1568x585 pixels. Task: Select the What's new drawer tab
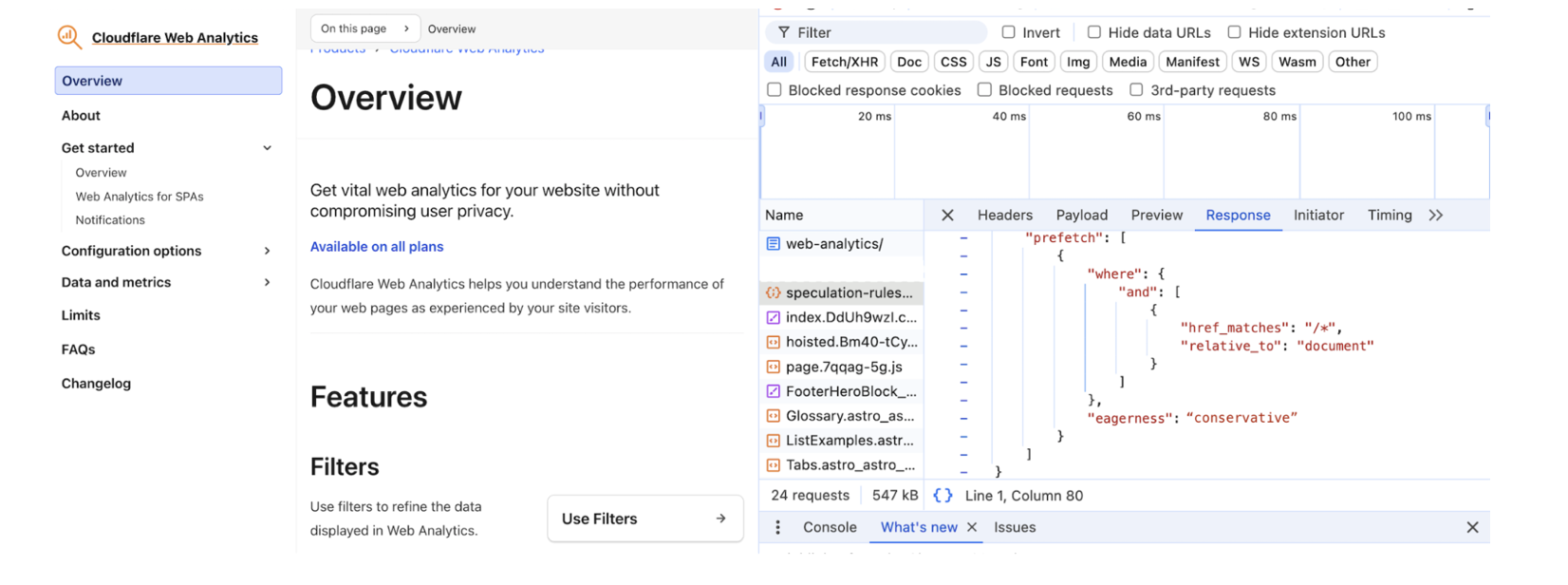pos(919,527)
